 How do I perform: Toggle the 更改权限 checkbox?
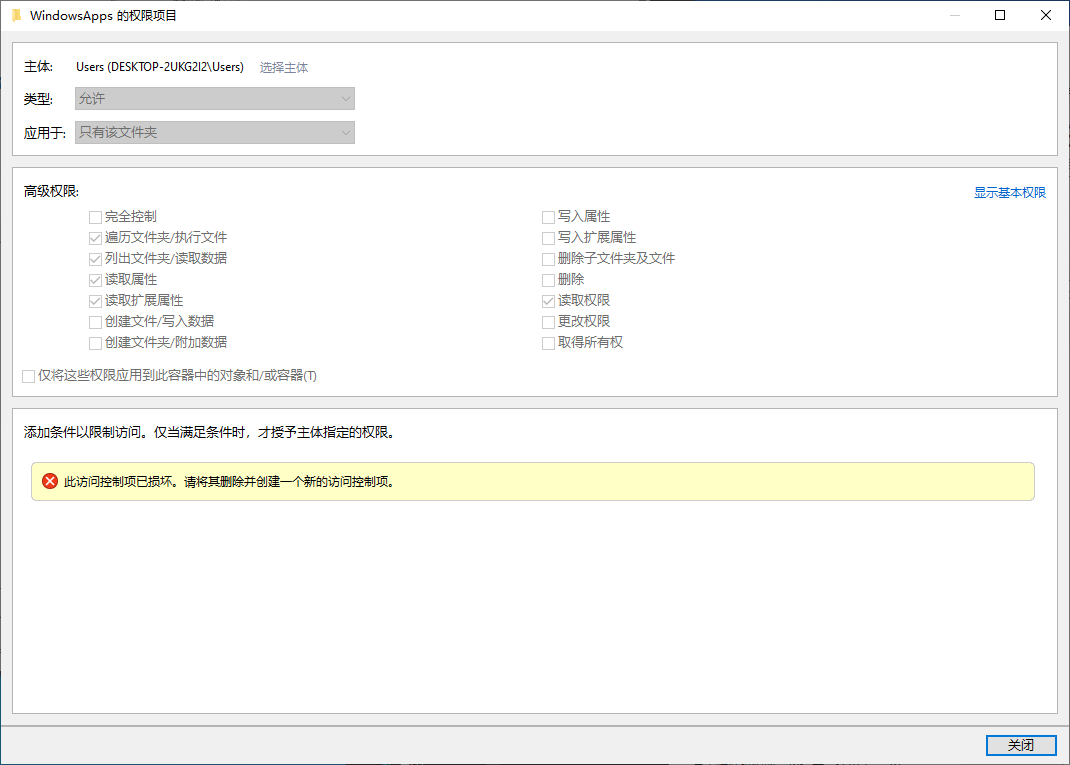548,322
